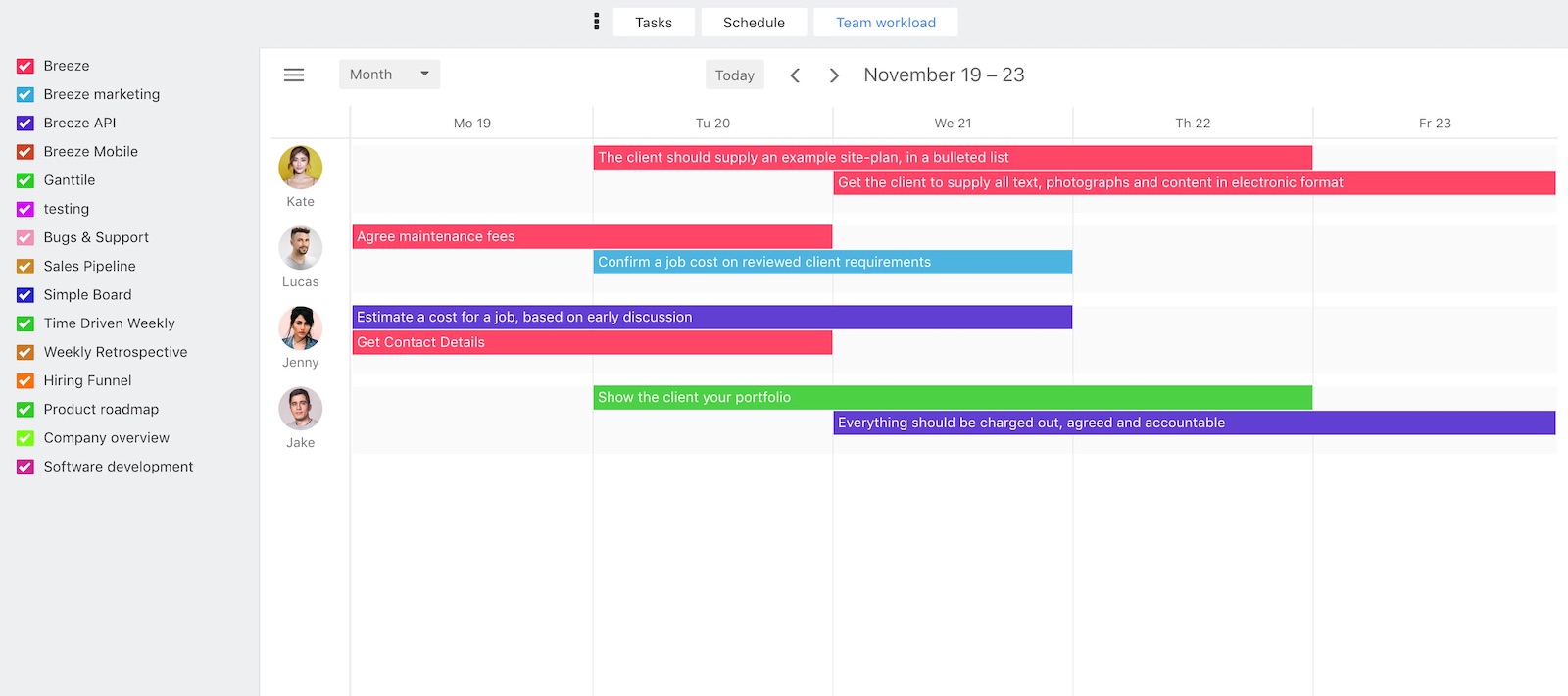The width and height of the screenshot is (1568, 696).
Task: Go to the previous week arrow
Action: pos(795,75)
